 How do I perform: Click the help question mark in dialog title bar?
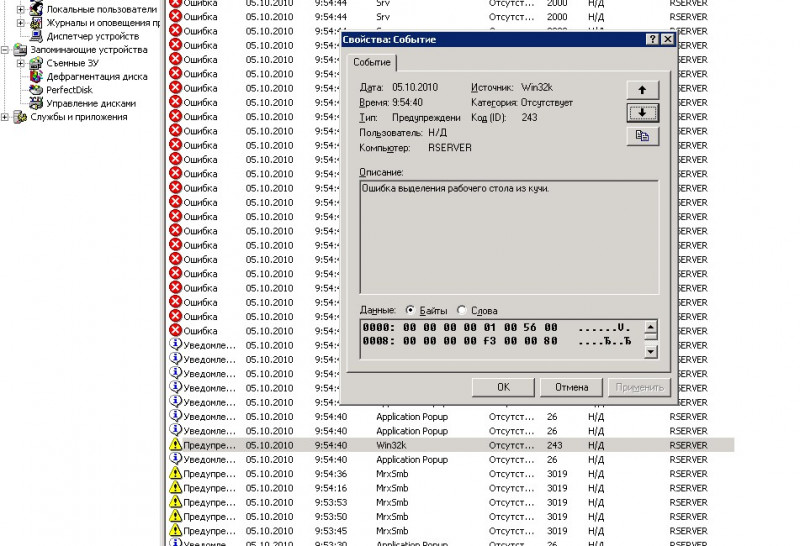point(652,39)
